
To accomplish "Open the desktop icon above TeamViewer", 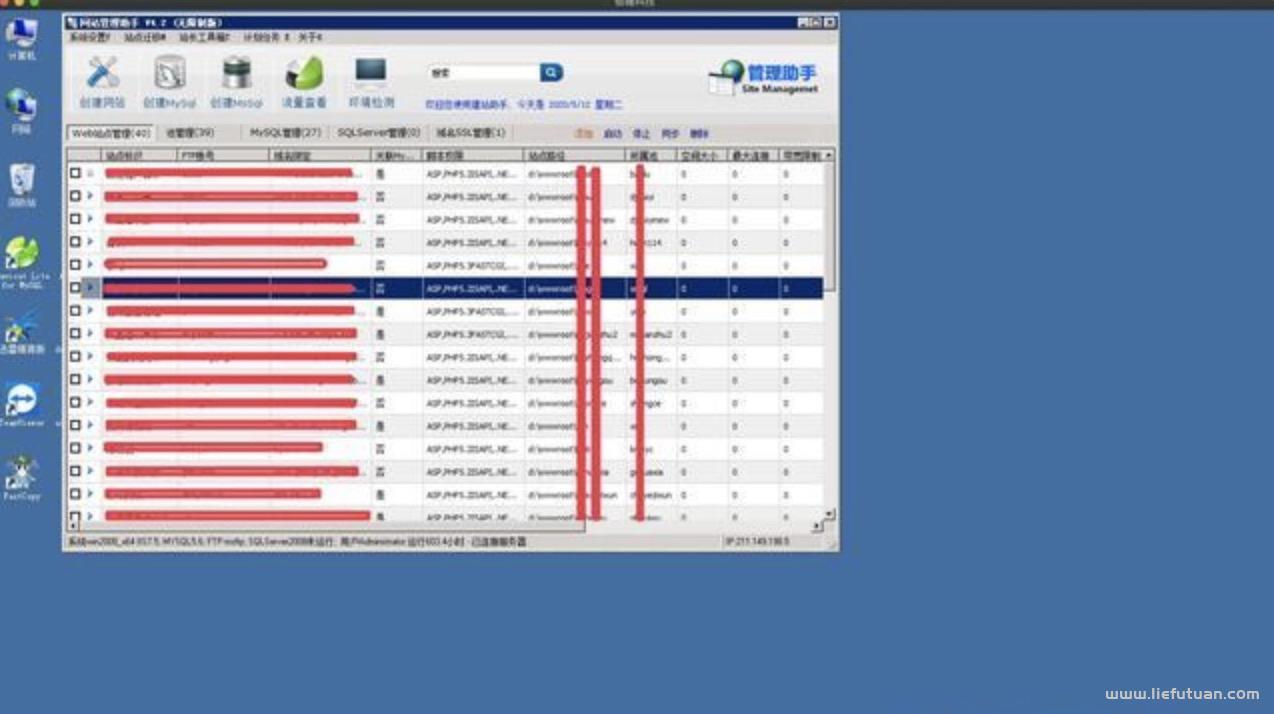I will point(21,334).
